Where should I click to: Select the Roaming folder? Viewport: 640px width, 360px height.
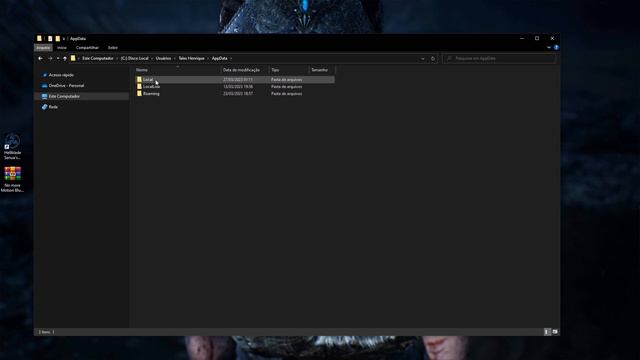(234, 93)
